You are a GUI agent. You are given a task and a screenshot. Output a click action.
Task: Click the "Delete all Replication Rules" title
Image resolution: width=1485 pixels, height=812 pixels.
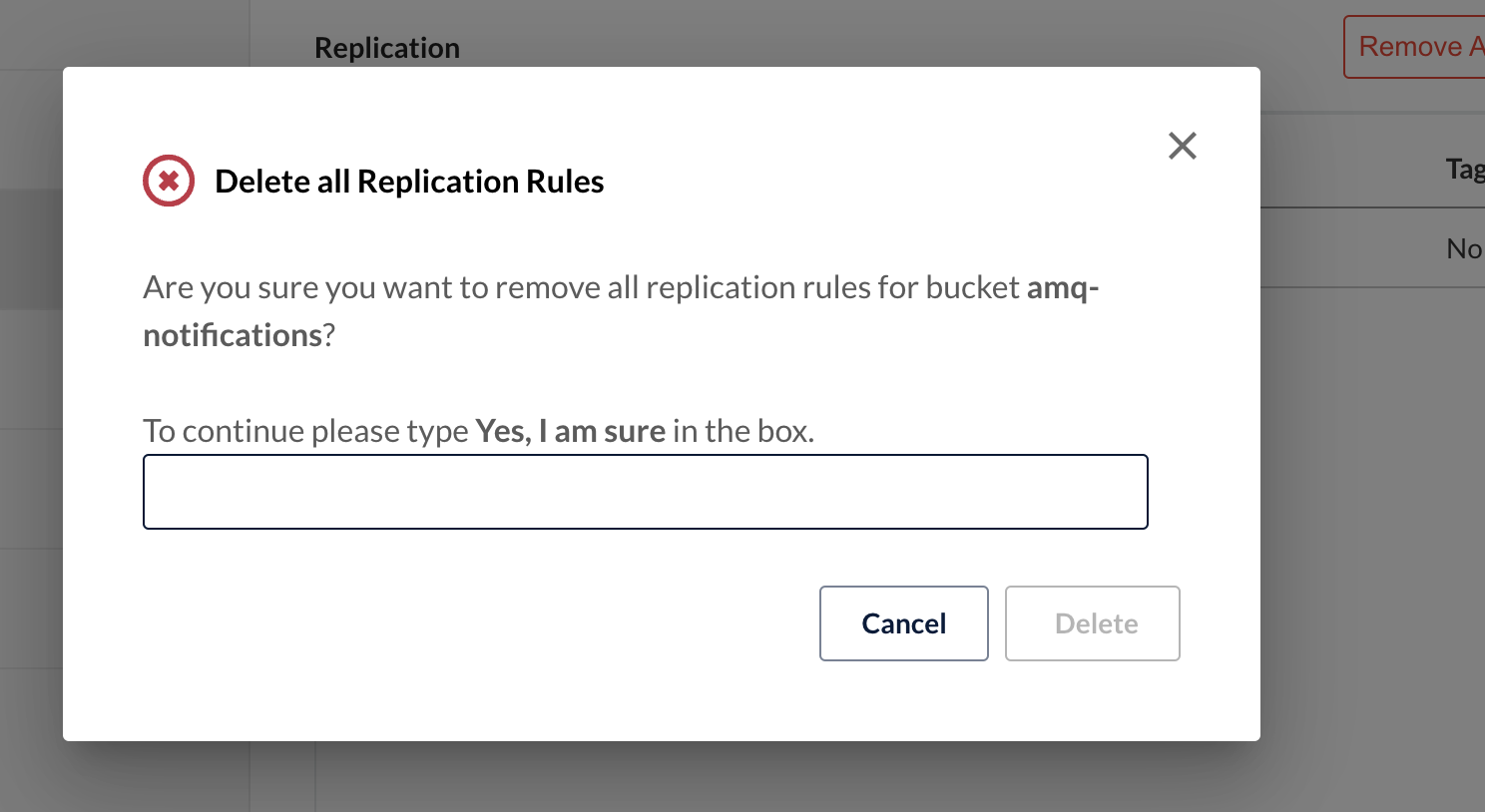tap(409, 182)
